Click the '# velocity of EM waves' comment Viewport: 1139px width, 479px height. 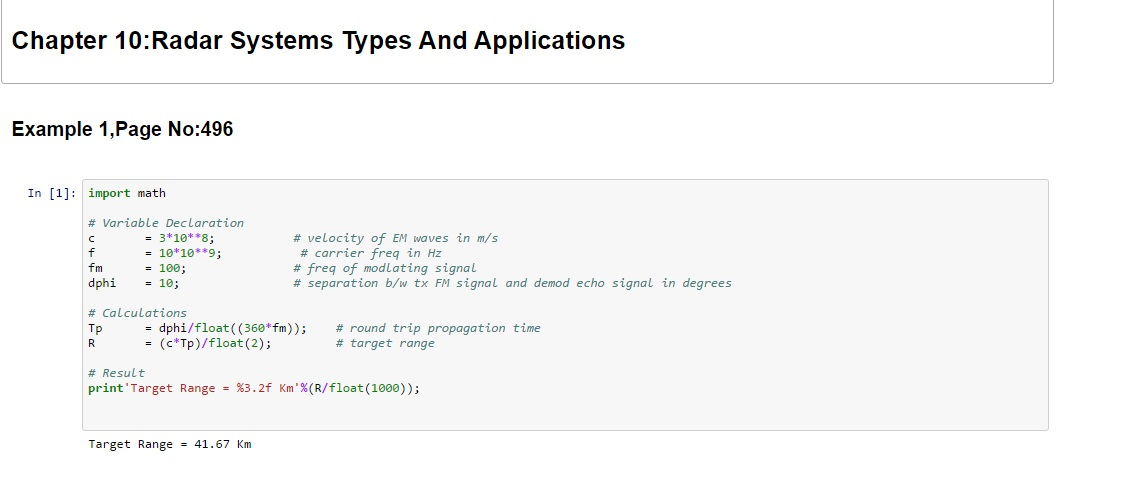pos(395,238)
